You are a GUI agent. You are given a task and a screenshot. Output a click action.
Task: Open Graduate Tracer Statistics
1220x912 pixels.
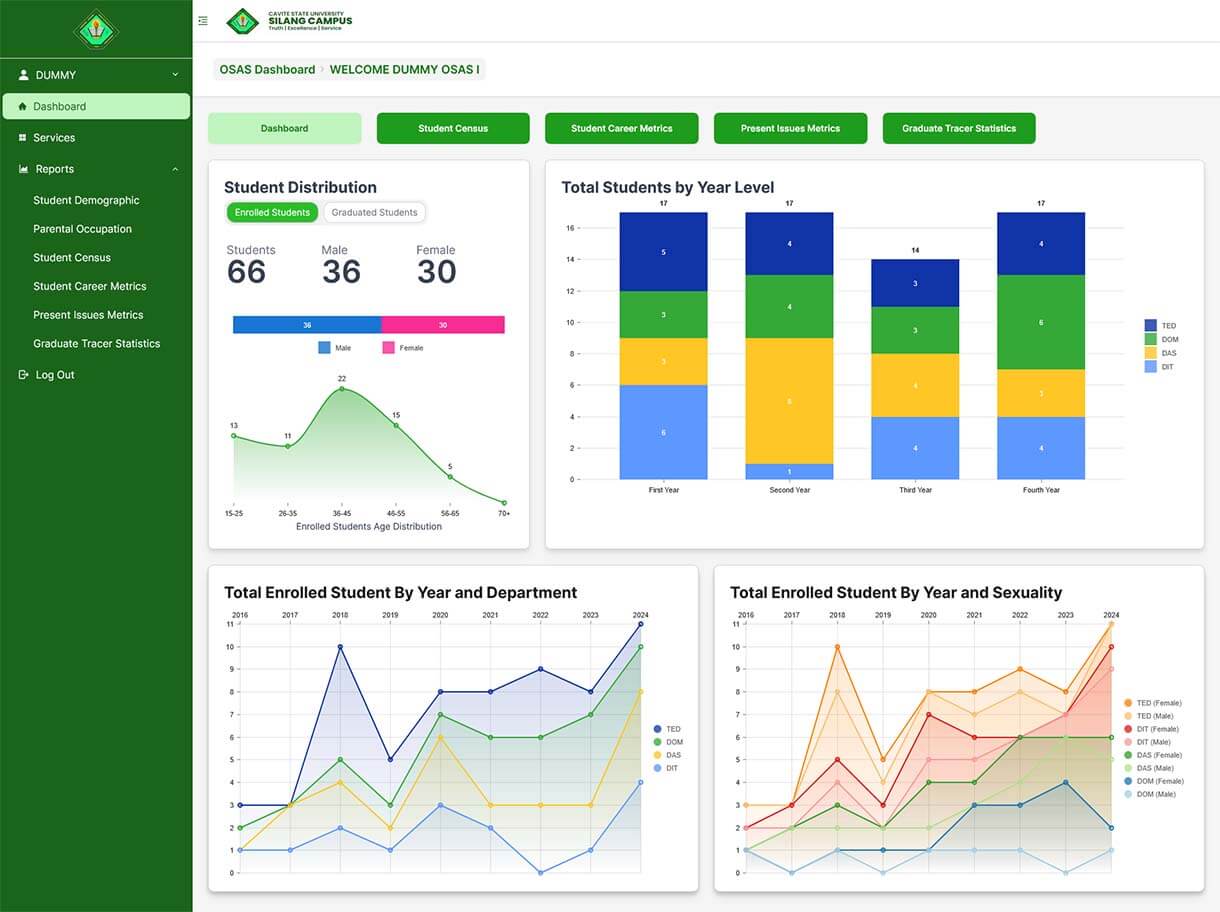(958, 128)
